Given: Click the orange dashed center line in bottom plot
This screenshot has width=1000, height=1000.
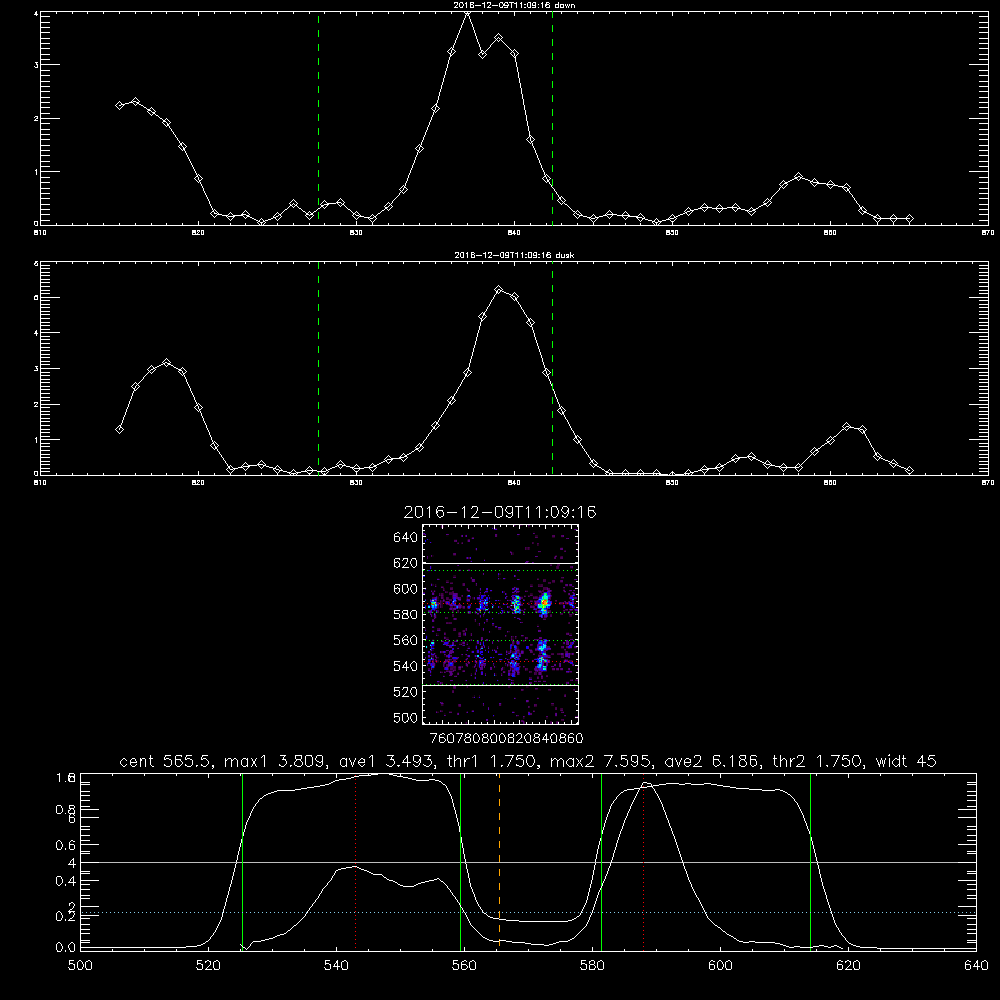Looking at the screenshot, I should (x=499, y=861).
